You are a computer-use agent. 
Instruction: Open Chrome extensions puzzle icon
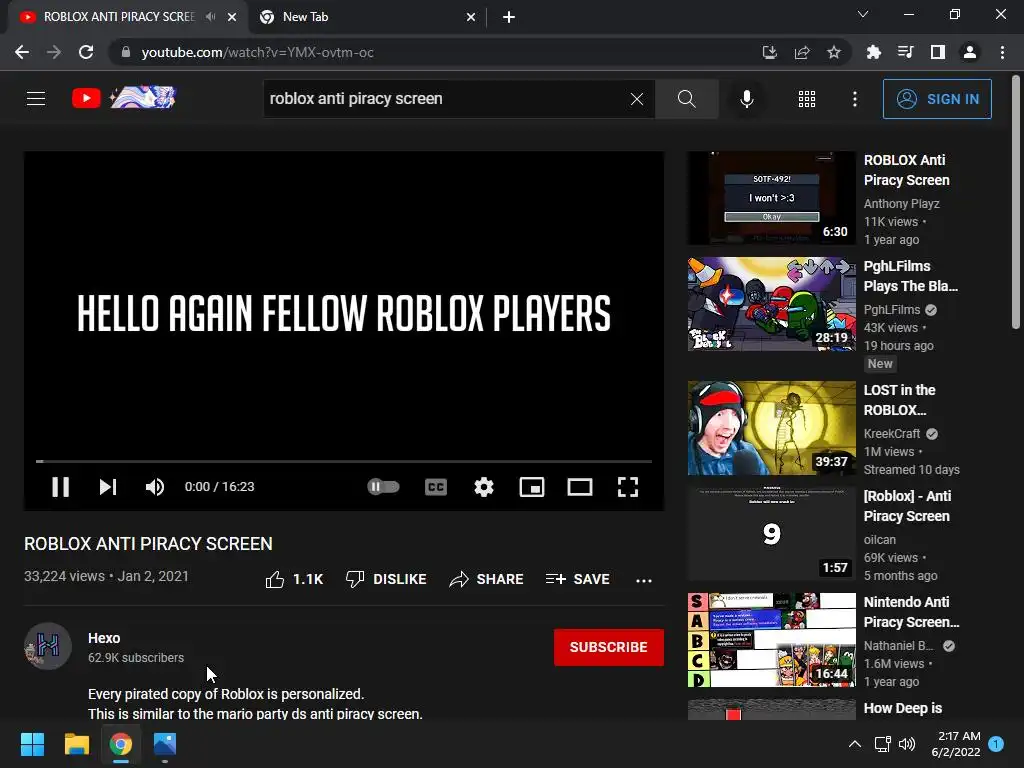873,52
